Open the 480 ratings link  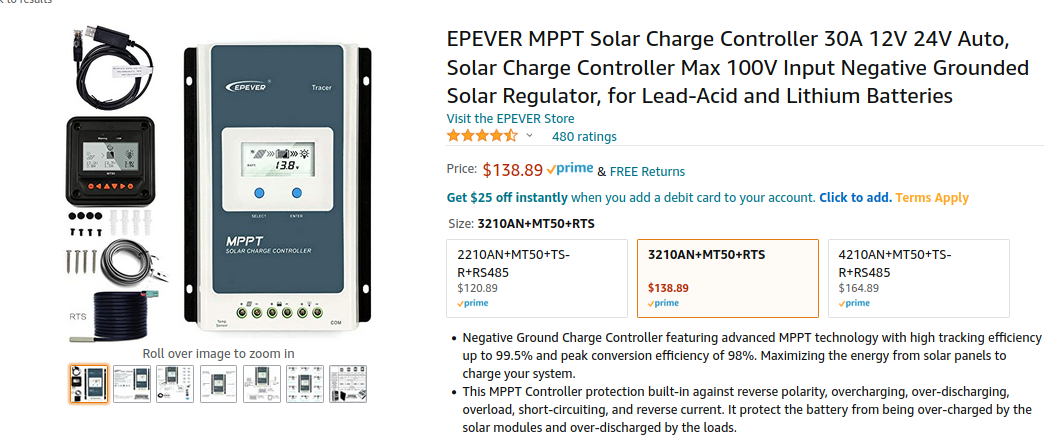point(584,136)
